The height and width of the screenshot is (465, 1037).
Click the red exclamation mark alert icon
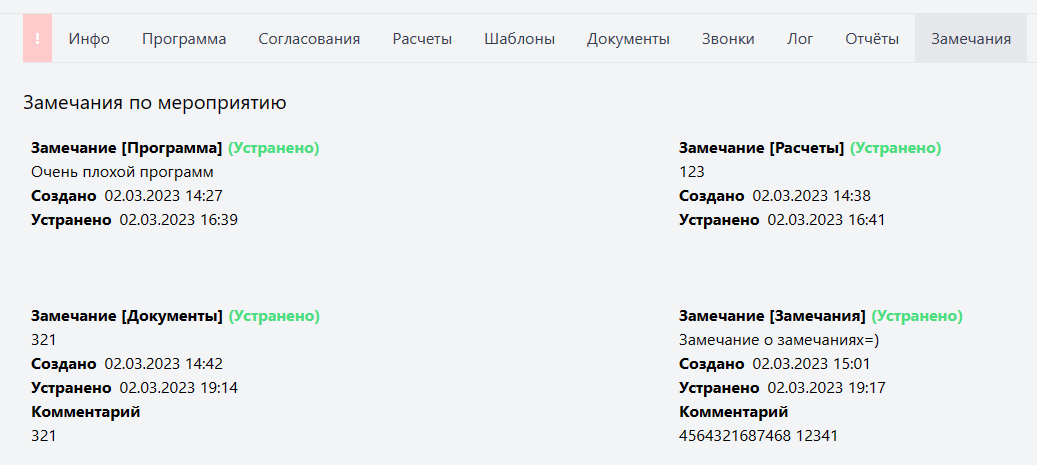(37, 39)
